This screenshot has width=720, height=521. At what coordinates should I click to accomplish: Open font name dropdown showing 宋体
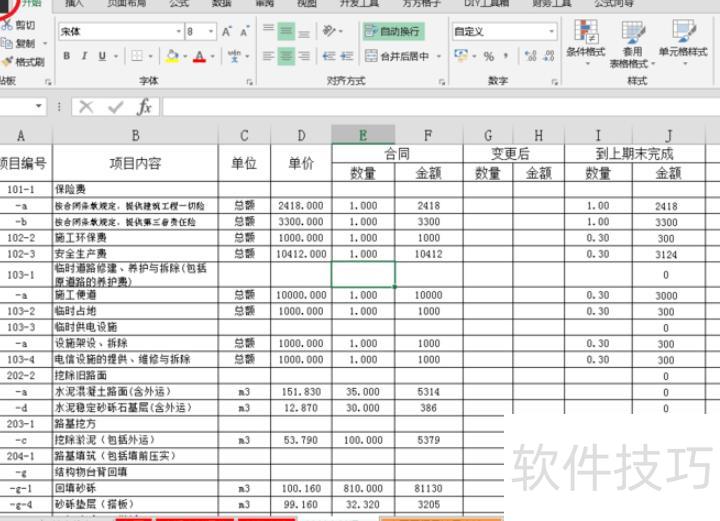(x=179, y=32)
